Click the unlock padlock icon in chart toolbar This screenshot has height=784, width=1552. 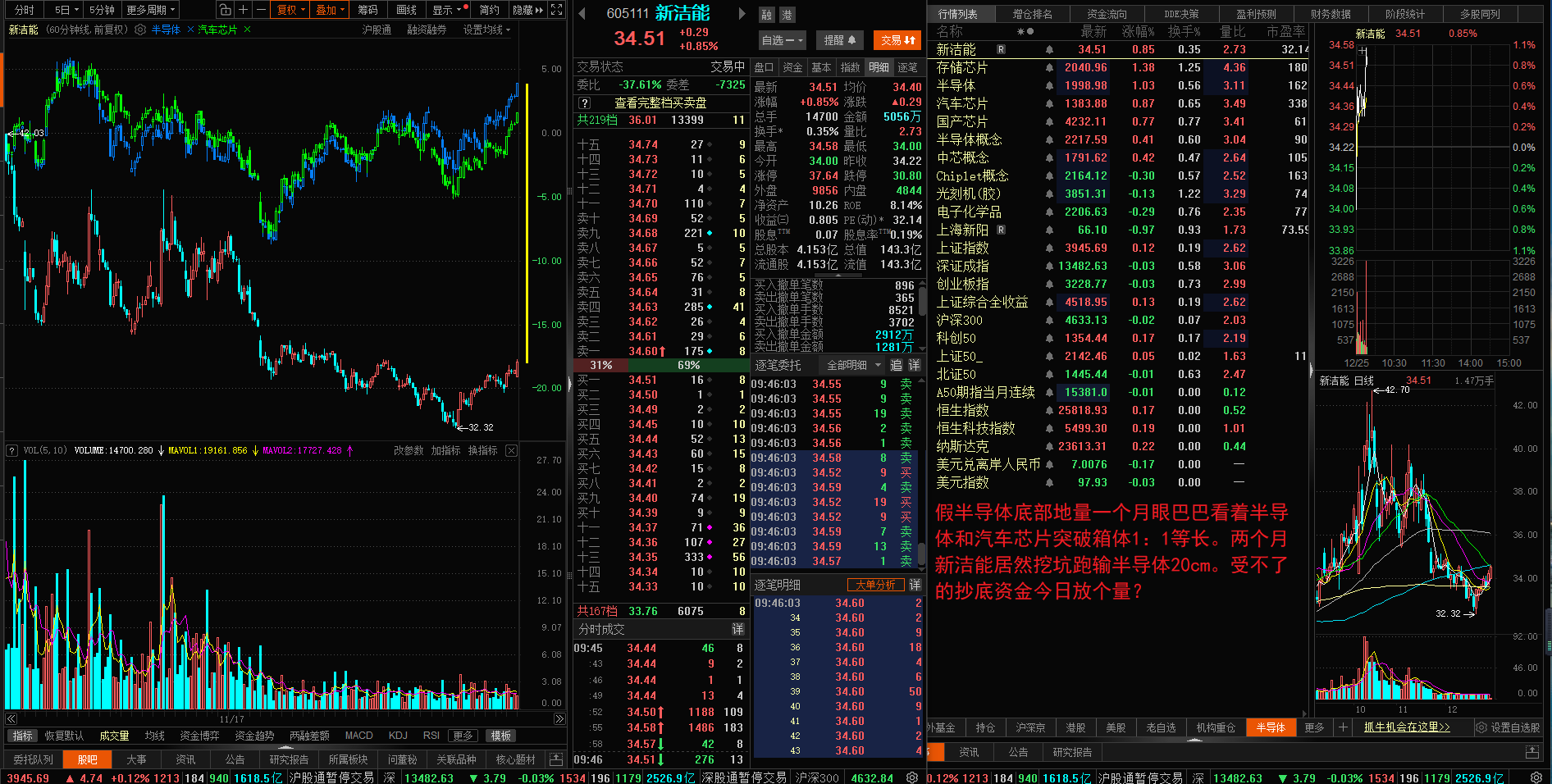coord(226,10)
